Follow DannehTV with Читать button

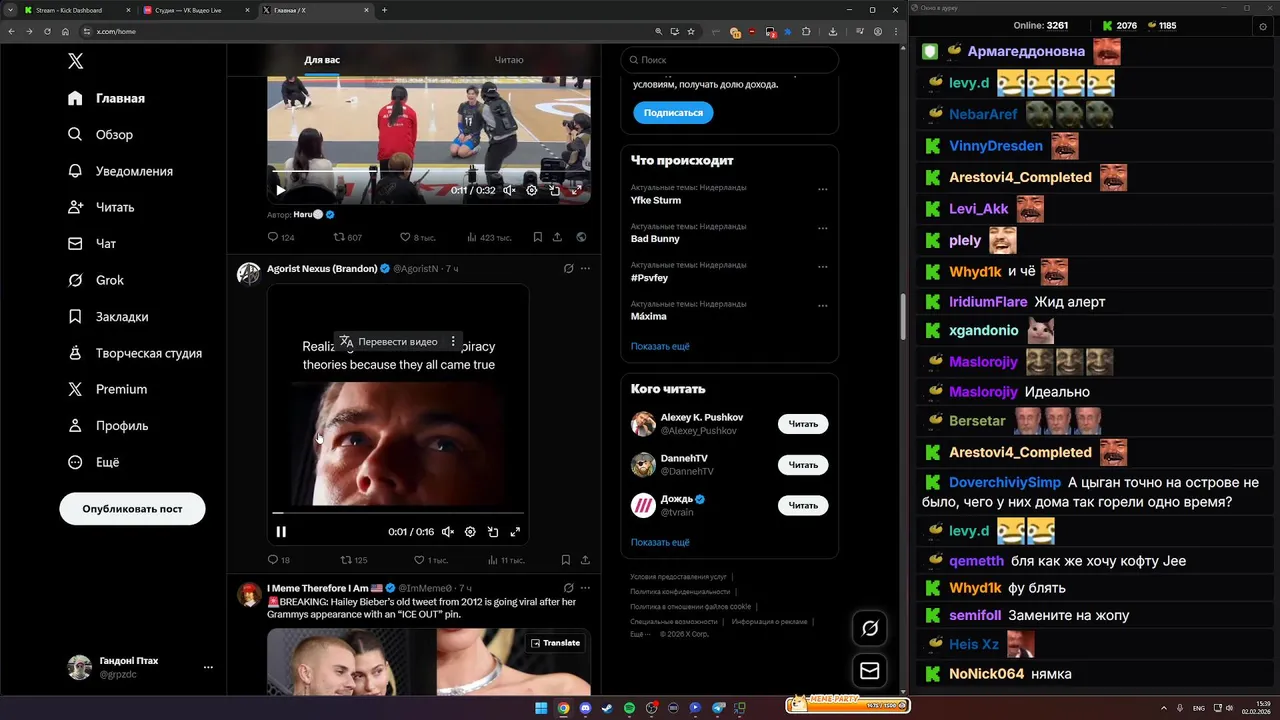pyautogui.click(x=803, y=465)
